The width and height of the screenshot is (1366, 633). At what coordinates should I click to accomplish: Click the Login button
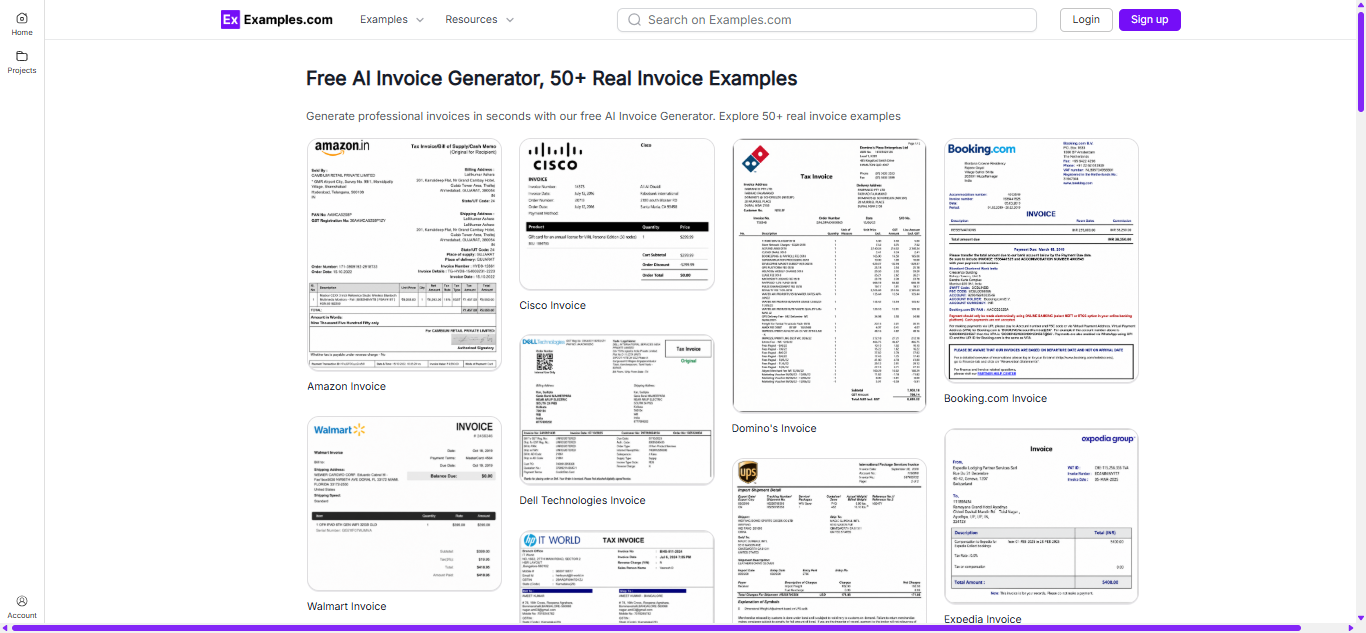(x=1086, y=20)
